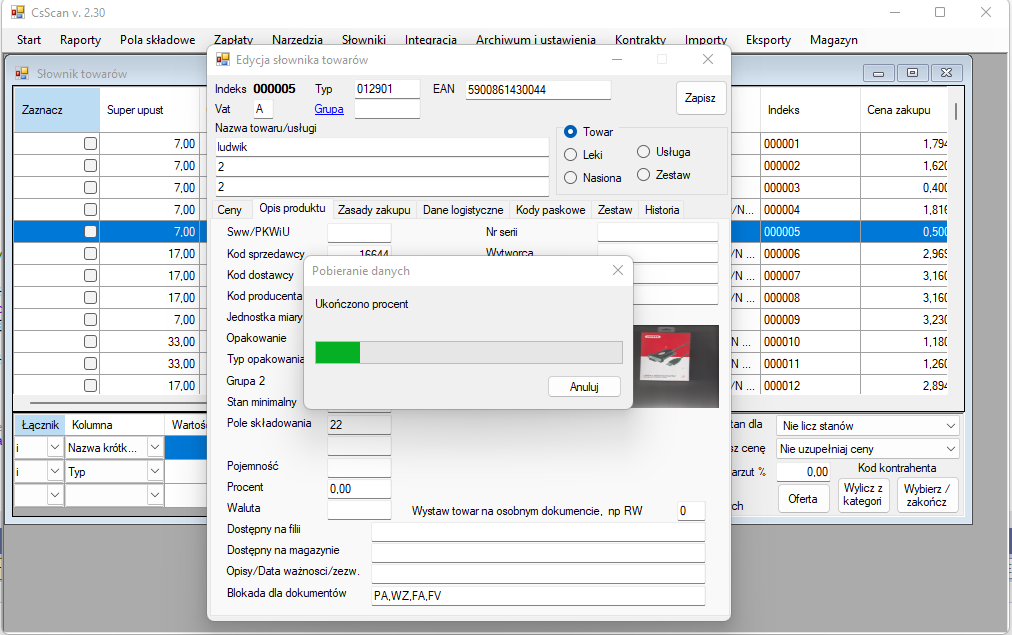Viewport: 1012px width, 635px height.
Task: Click the Vat field containing A
Action: [263, 109]
